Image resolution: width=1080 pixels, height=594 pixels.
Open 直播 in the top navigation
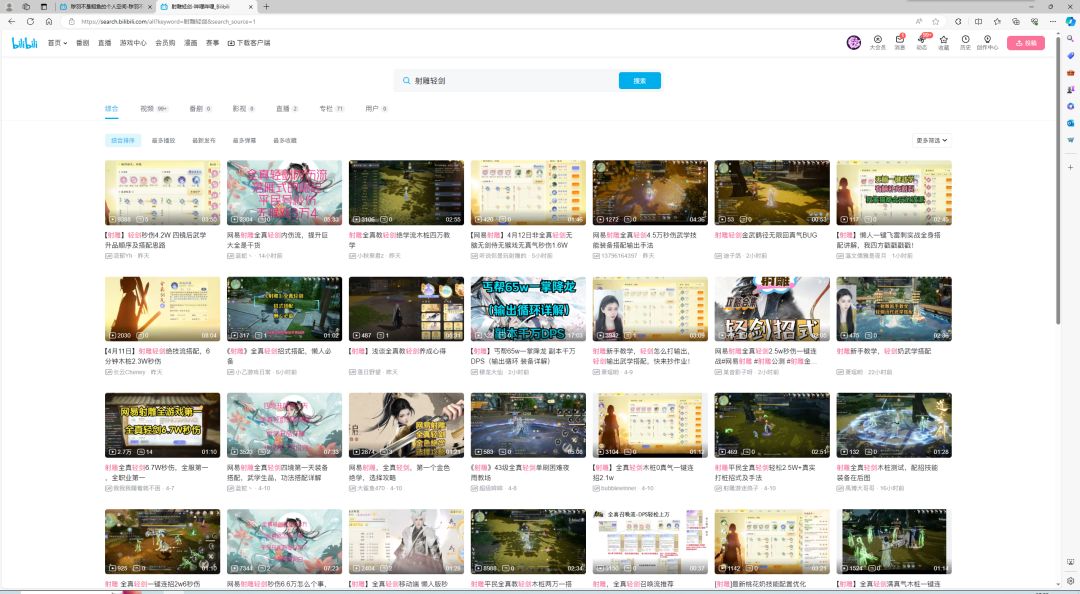[105, 43]
